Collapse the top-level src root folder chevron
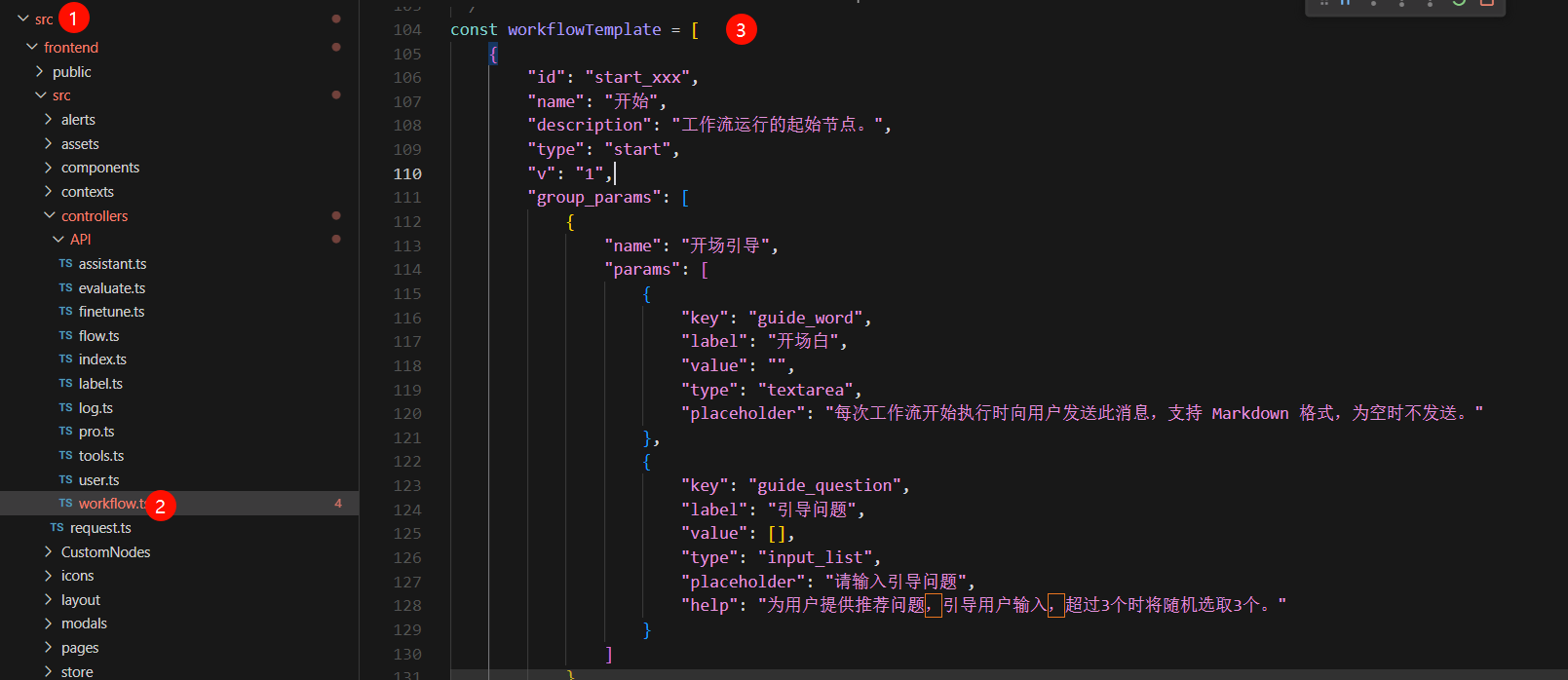This screenshot has width=1568, height=680. click(x=23, y=19)
